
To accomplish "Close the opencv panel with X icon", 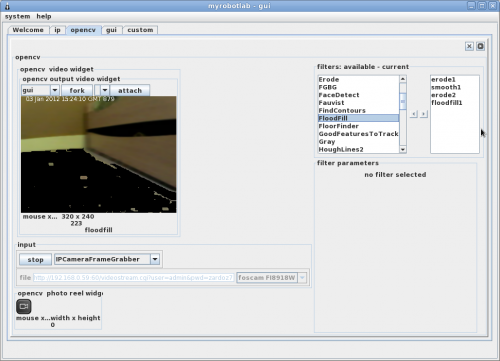I will point(469,46).
